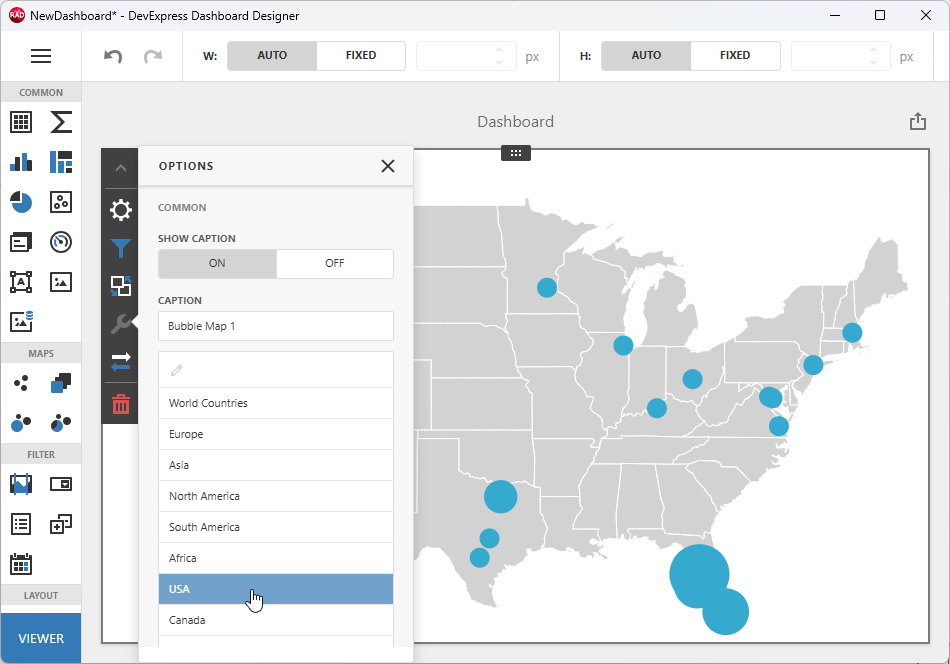Insert a Range Filter item
Image resolution: width=950 pixels, height=664 pixels.
pos(22,484)
